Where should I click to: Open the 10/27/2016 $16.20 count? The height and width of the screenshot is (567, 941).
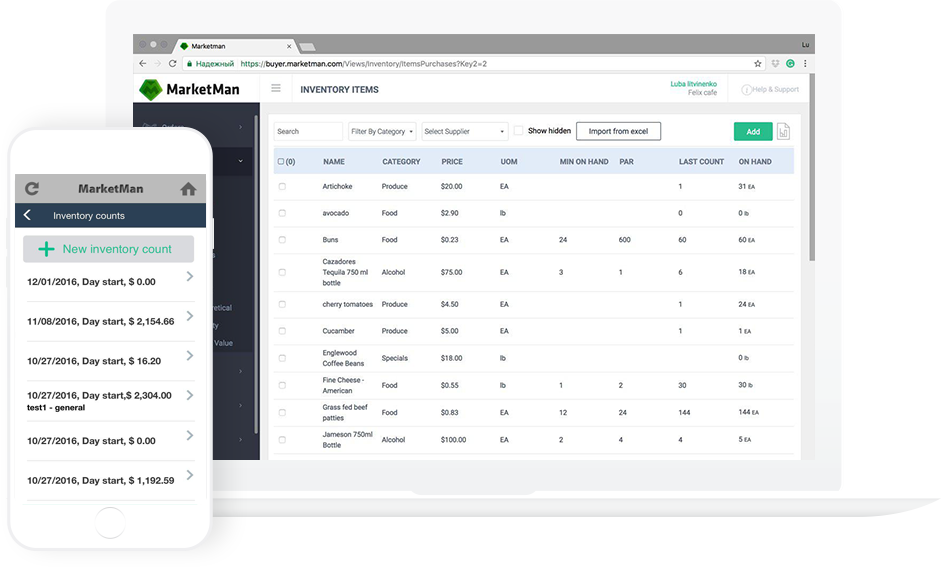[110, 361]
